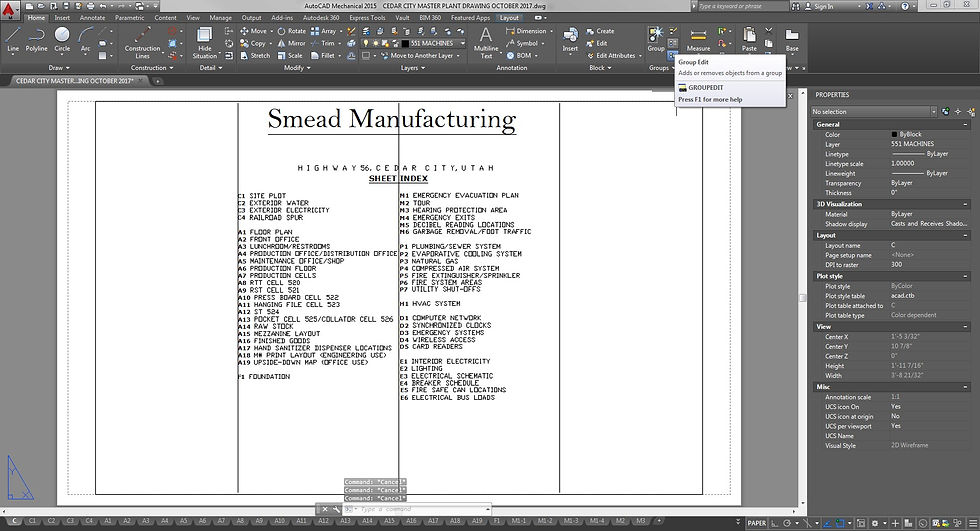
Task: Collapse the View properties section
Action: tap(965, 326)
